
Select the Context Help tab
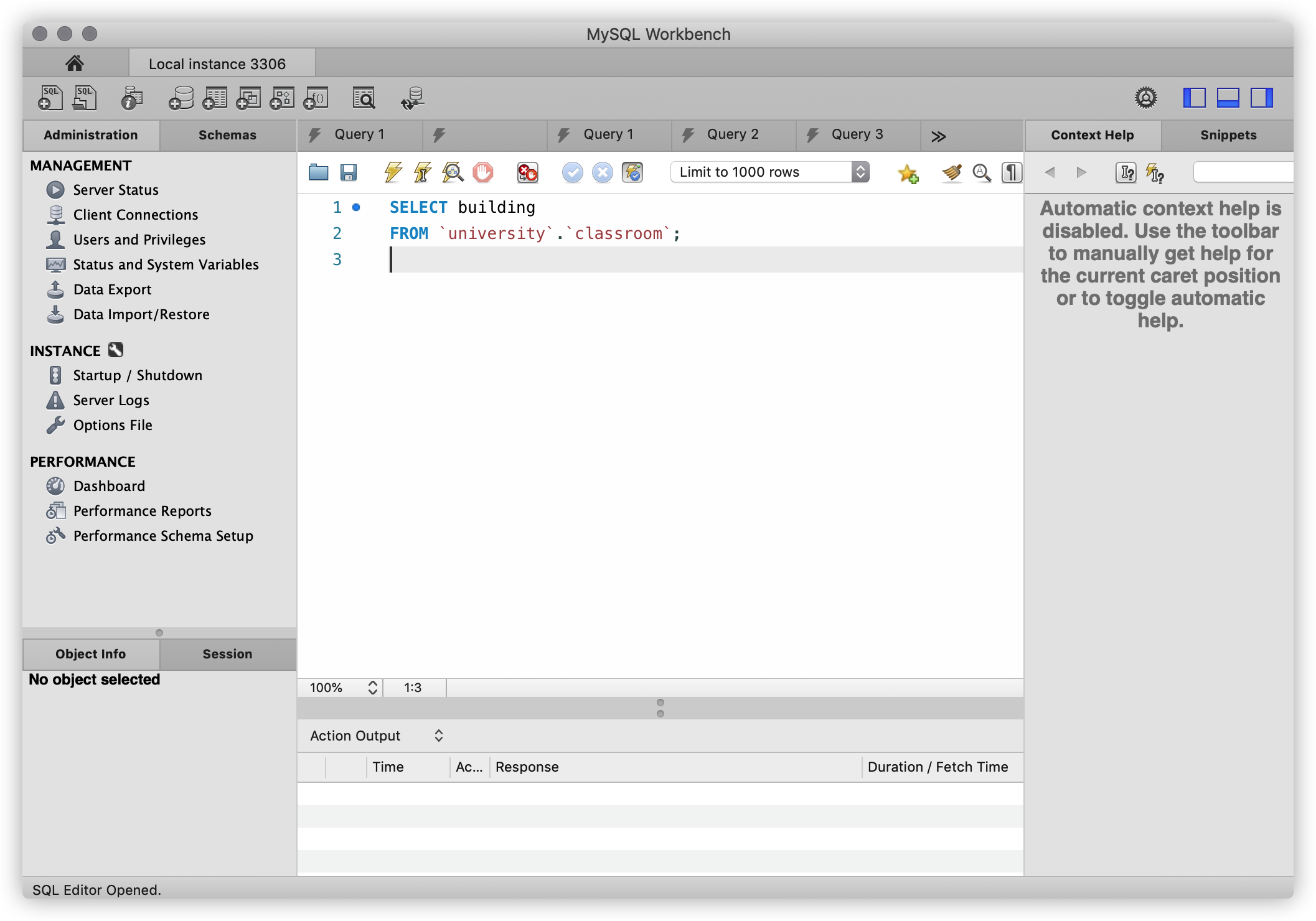[x=1093, y=135]
